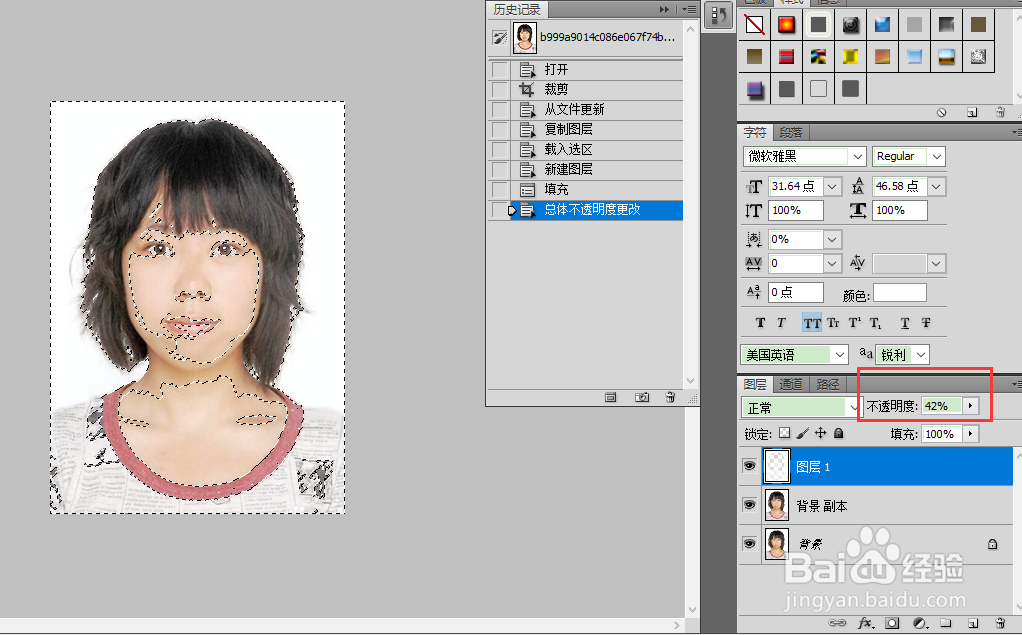Viewport: 1022px width, 635px height.
Task: Select the 历史记录 history tab
Action: (517, 9)
